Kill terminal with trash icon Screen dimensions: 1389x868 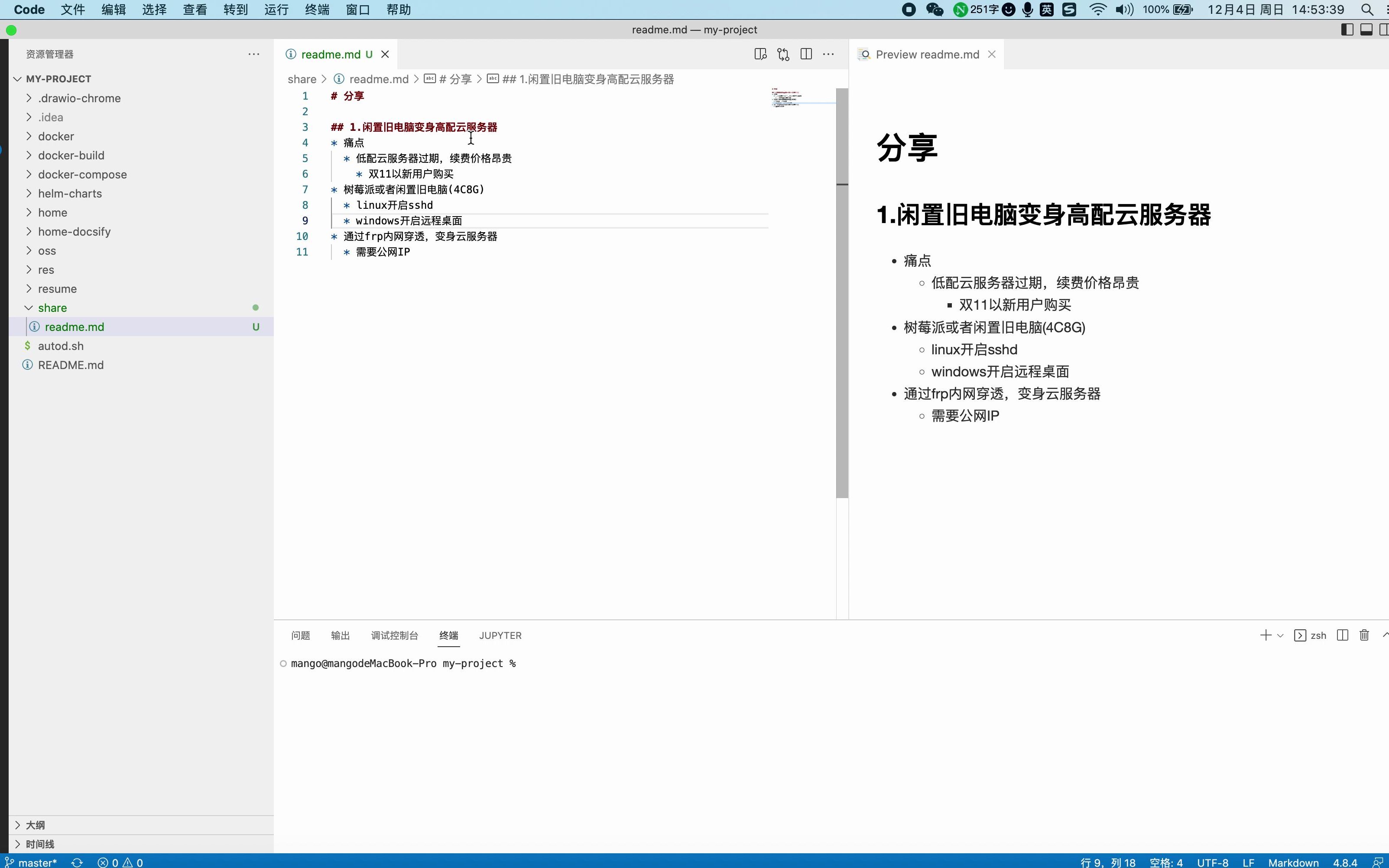pos(1364,635)
